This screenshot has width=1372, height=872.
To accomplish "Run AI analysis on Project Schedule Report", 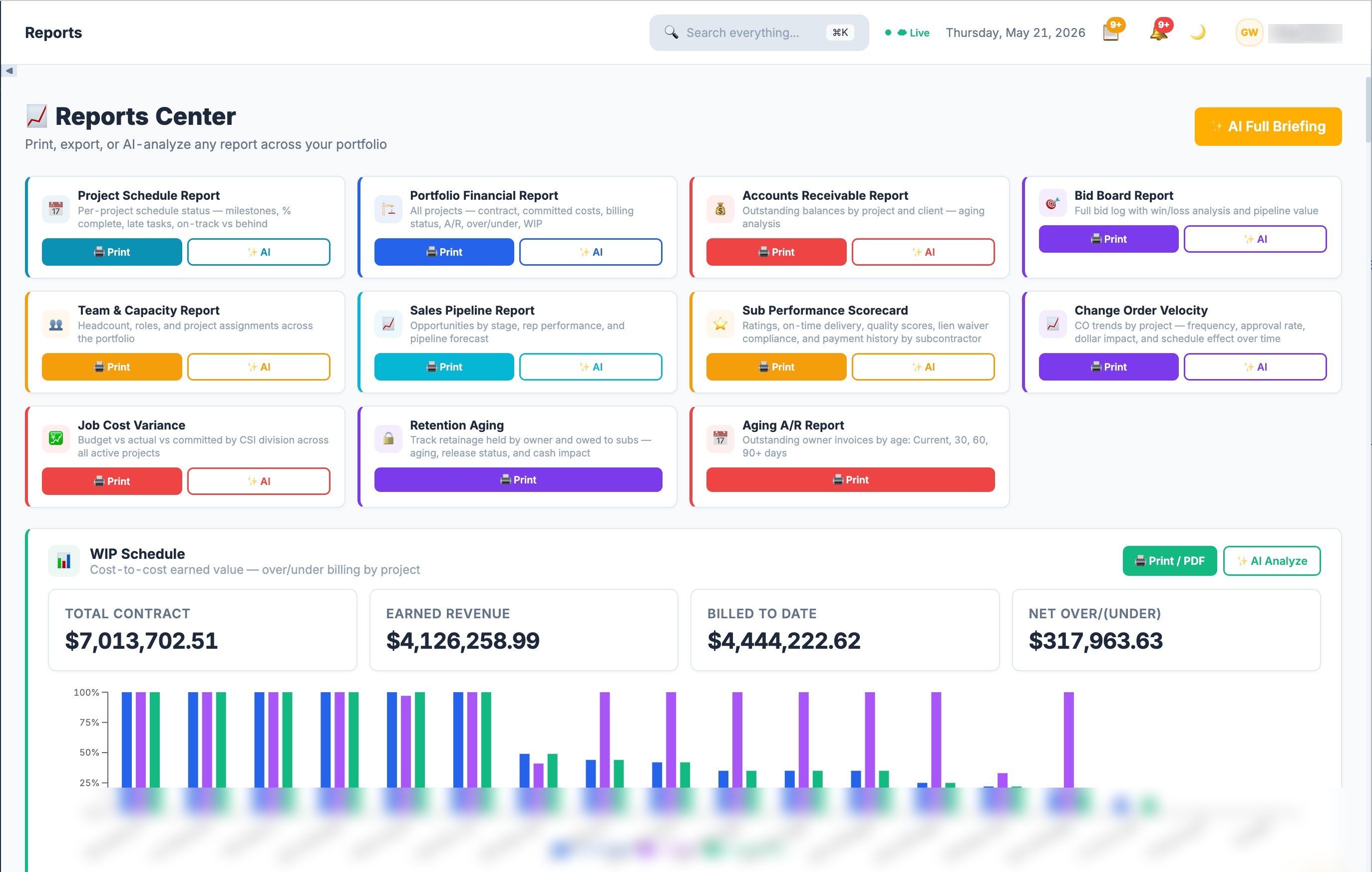I will (259, 252).
